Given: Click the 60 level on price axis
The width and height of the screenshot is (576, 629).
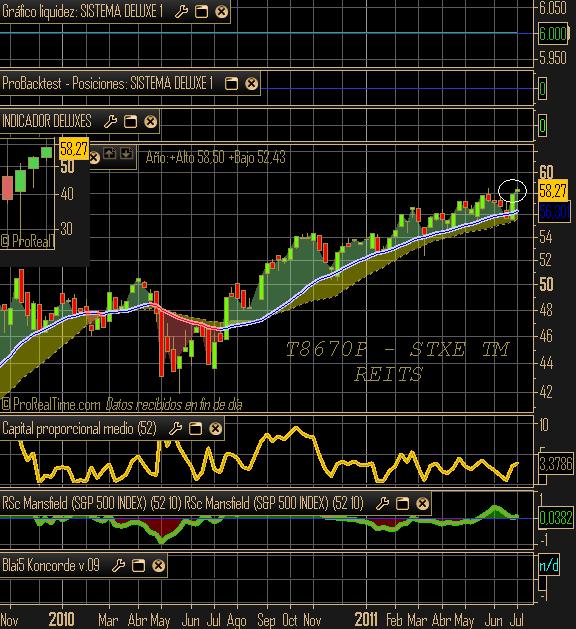Looking at the screenshot, I should point(546,172).
